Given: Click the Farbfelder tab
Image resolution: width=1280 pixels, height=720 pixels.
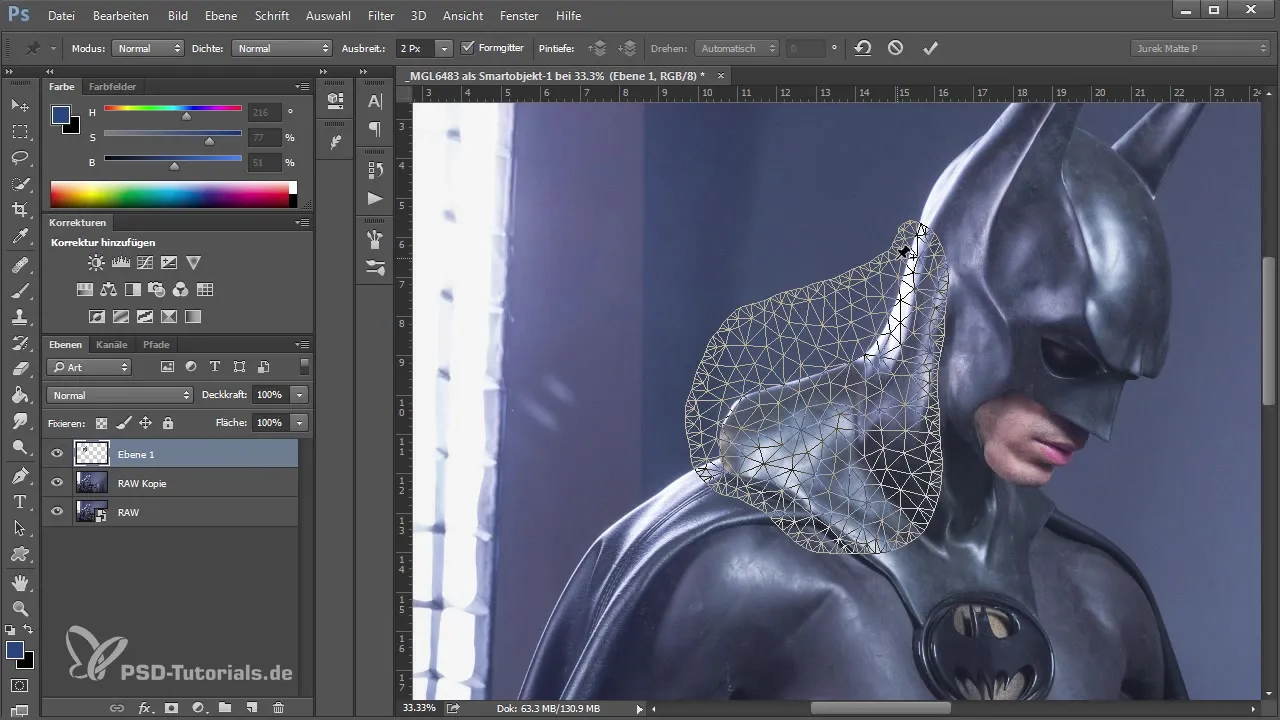Looking at the screenshot, I should [x=112, y=87].
